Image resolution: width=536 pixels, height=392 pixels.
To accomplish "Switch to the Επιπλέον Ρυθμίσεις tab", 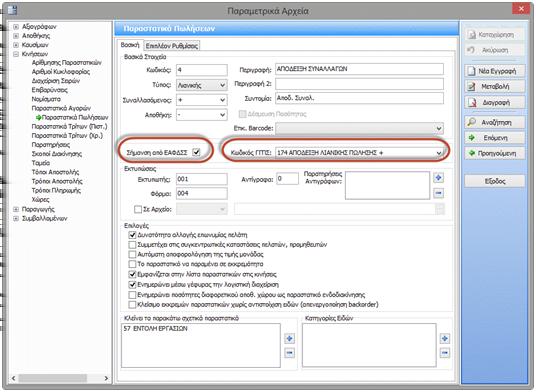I will (x=172, y=46).
